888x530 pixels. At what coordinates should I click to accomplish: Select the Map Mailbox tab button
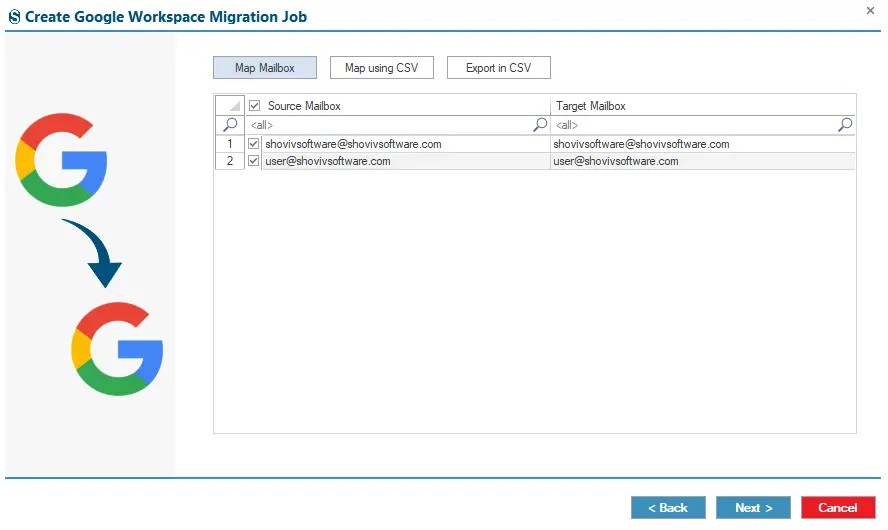[264, 67]
